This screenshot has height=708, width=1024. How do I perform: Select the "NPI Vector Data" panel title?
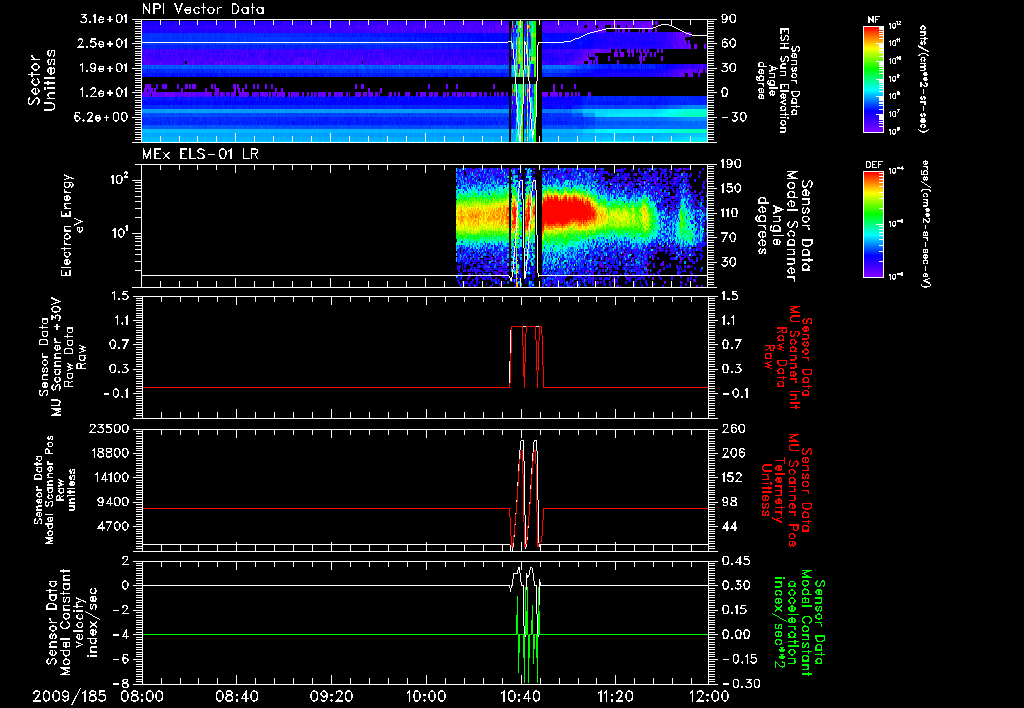203,9
